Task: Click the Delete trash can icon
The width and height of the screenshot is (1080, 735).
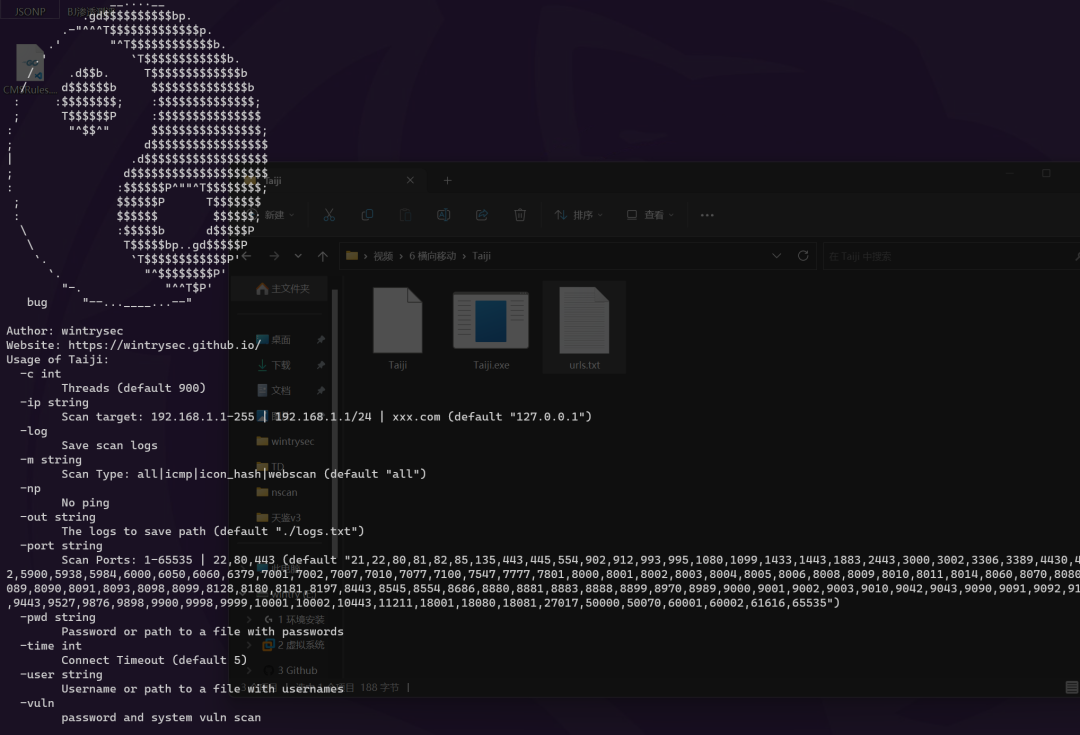Action: (520, 215)
